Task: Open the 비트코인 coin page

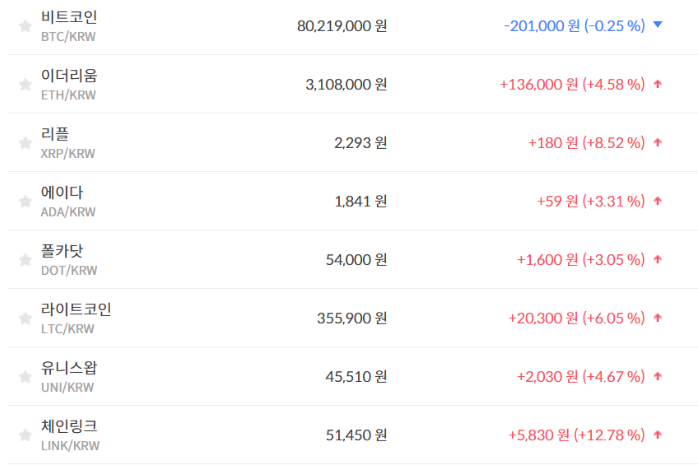Action: point(69,18)
